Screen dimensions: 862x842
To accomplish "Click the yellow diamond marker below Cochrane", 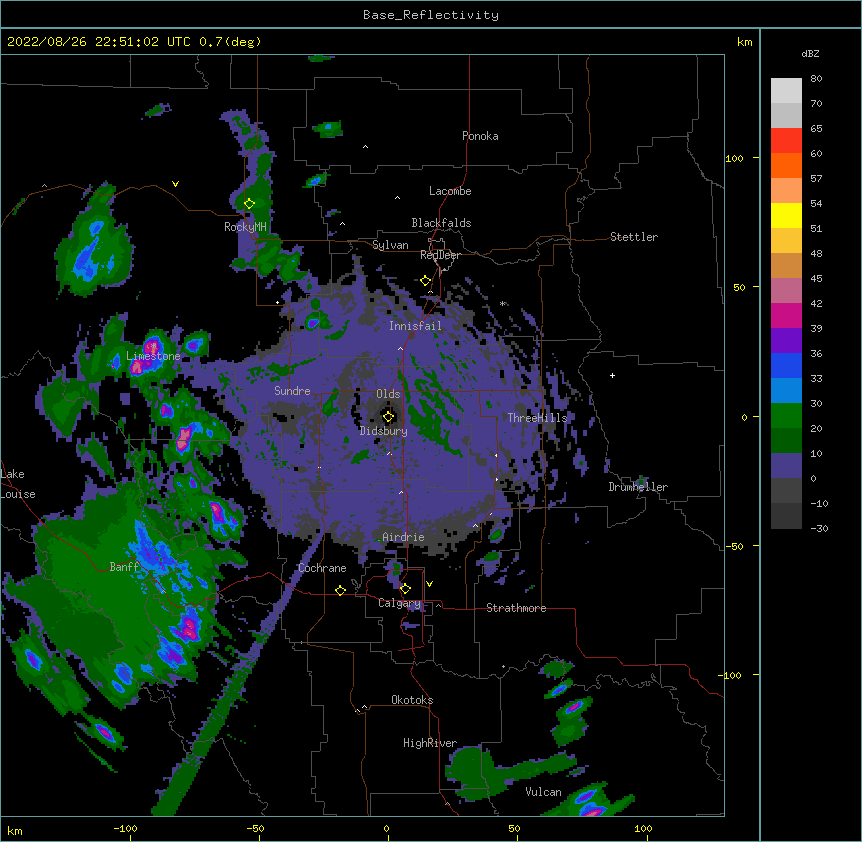I will click(x=340, y=590).
